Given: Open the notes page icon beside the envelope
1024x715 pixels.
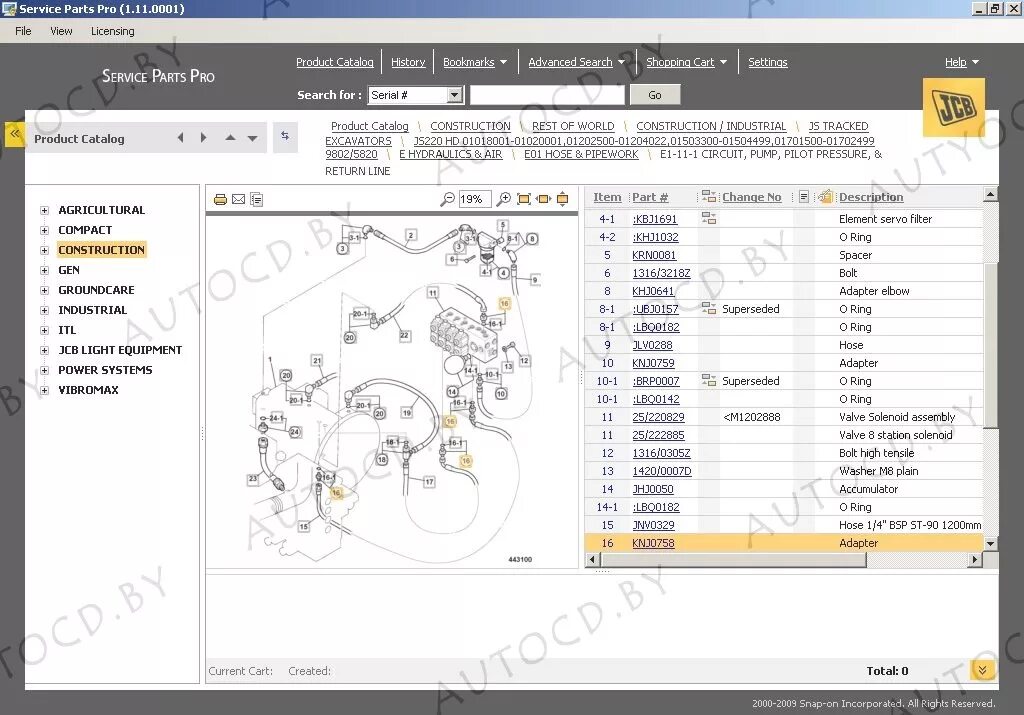Looking at the screenshot, I should (x=257, y=199).
